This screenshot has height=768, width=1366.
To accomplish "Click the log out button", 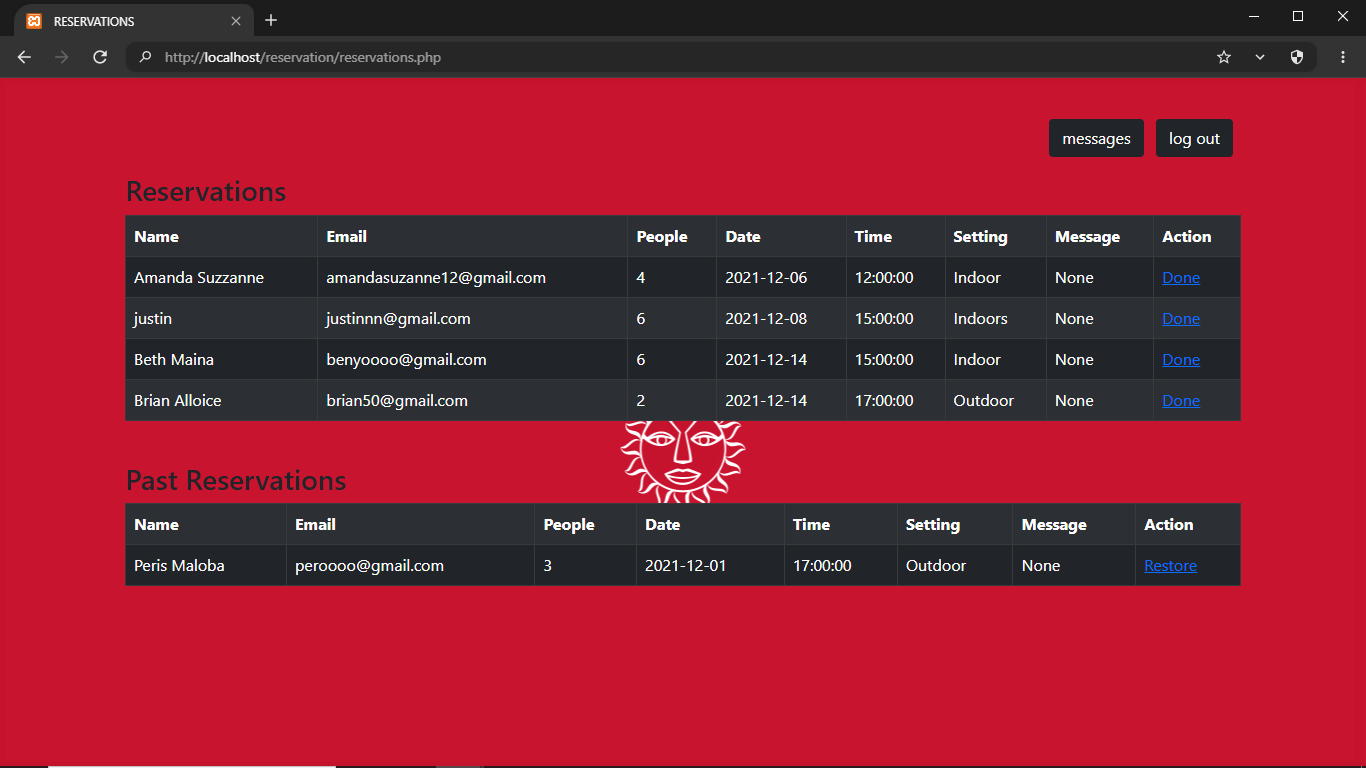I will click(x=1194, y=139).
